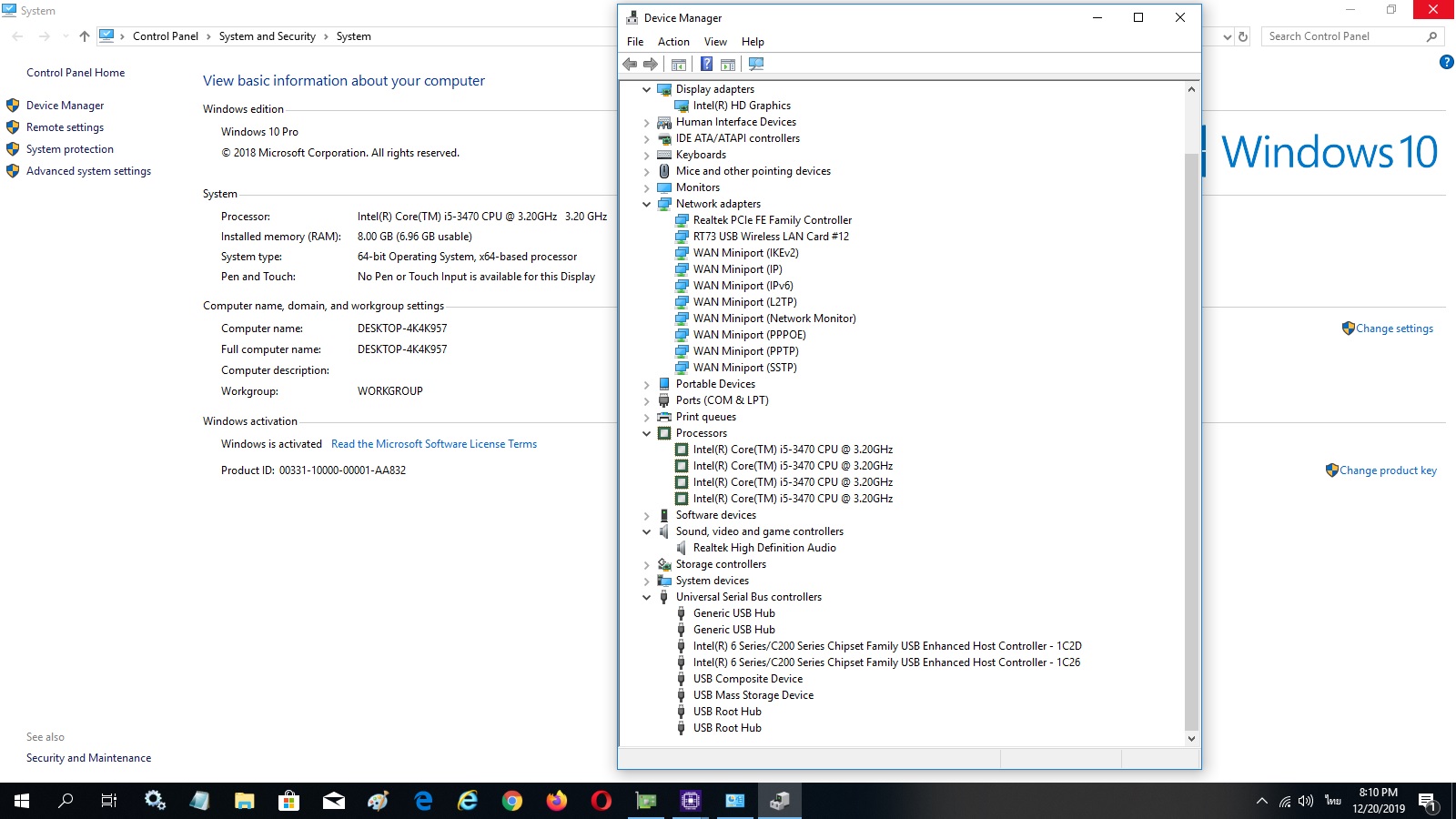Select WAN Miniport (Network Monitor)

point(774,318)
